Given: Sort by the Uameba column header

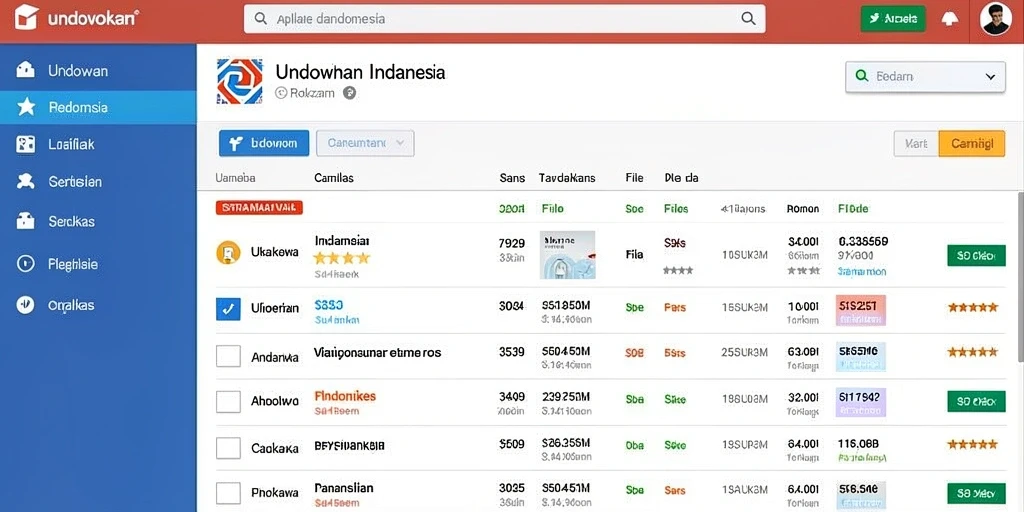Looking at the screenshot, I should (235, 178).
